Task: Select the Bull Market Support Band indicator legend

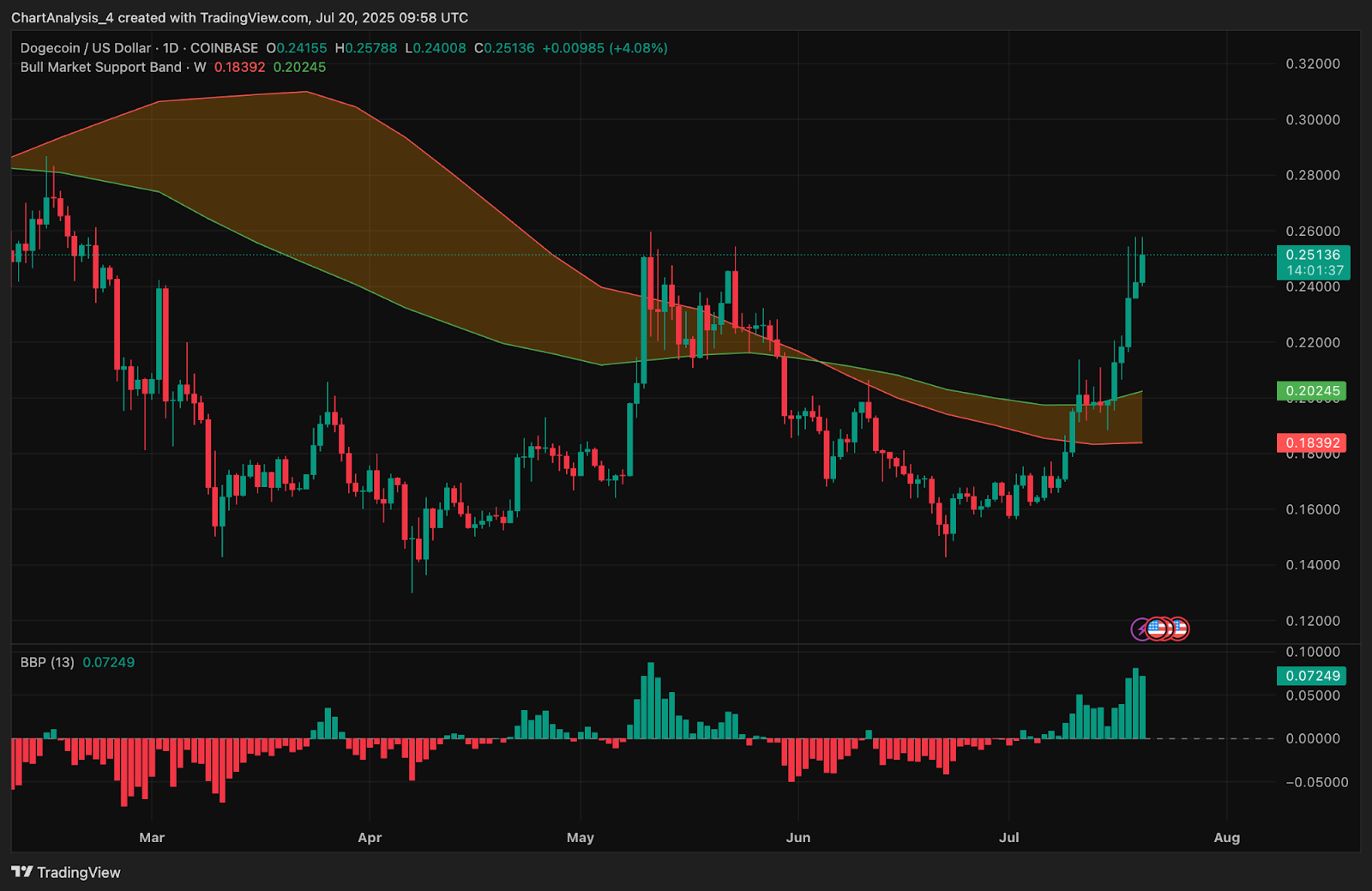Action: 101,67
